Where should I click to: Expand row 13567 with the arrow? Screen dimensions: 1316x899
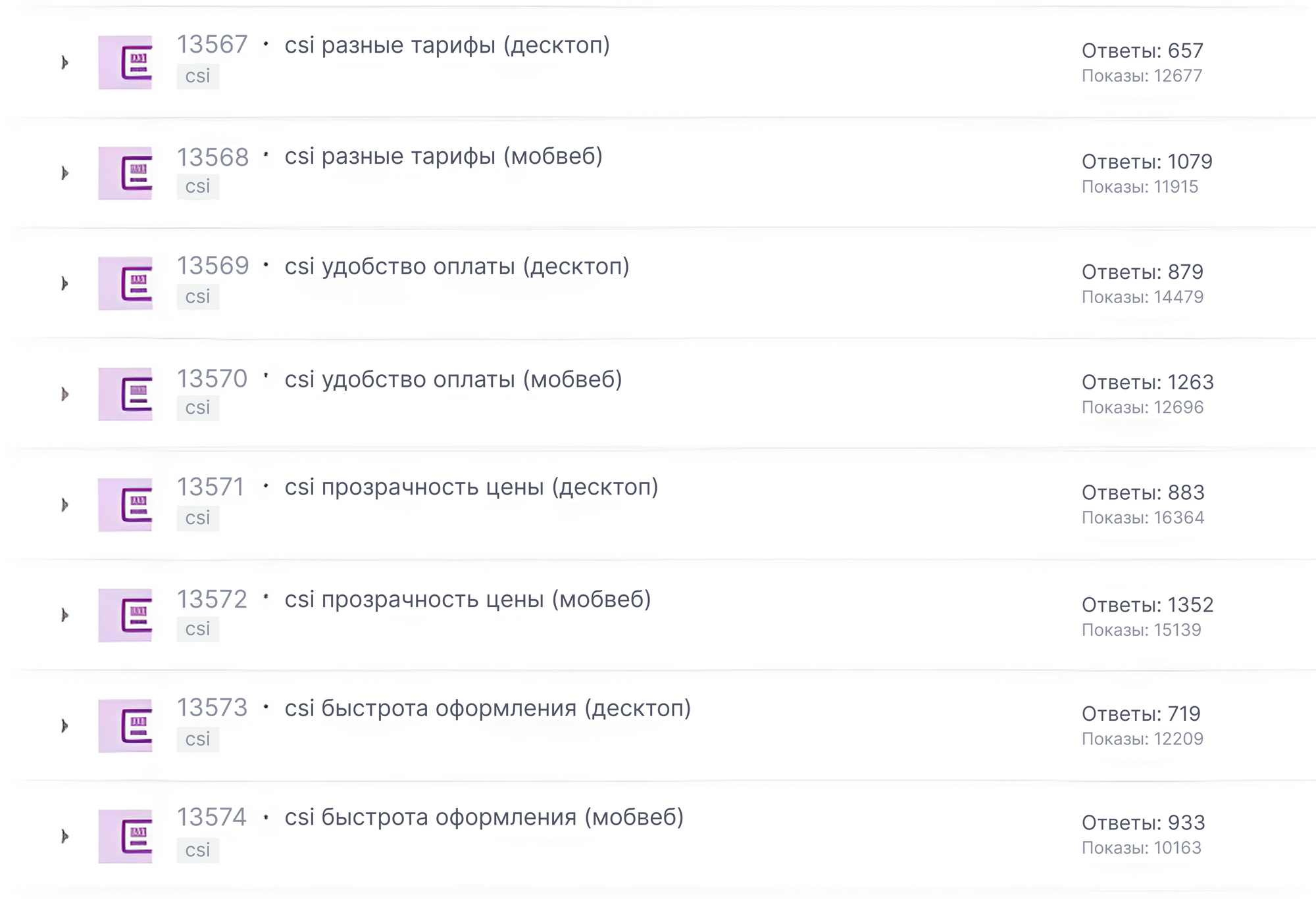[x=64, y=62]
